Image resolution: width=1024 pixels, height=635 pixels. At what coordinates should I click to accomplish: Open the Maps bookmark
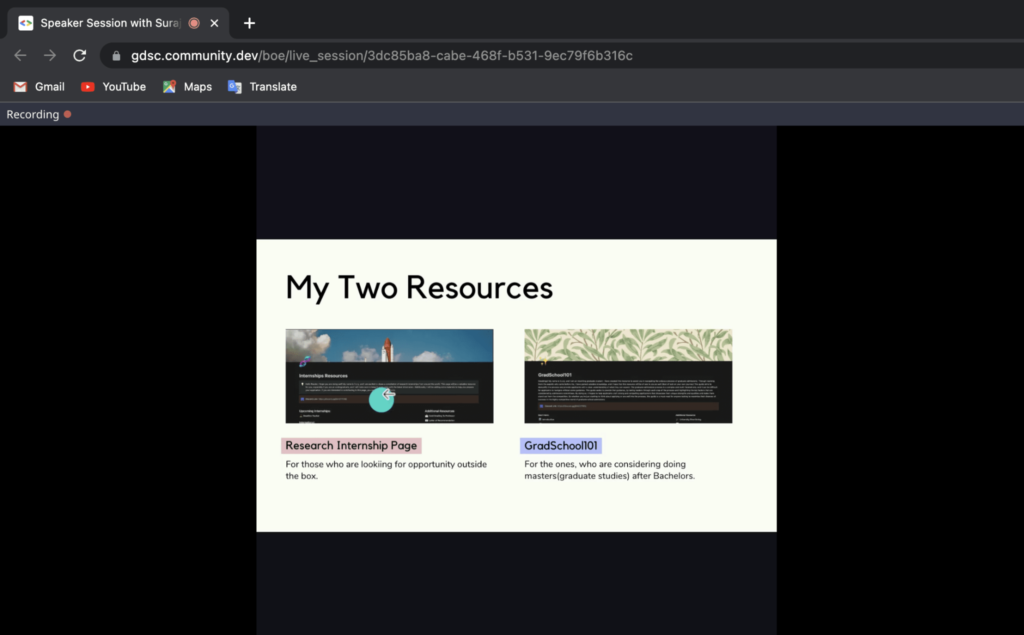pos(187,87)
